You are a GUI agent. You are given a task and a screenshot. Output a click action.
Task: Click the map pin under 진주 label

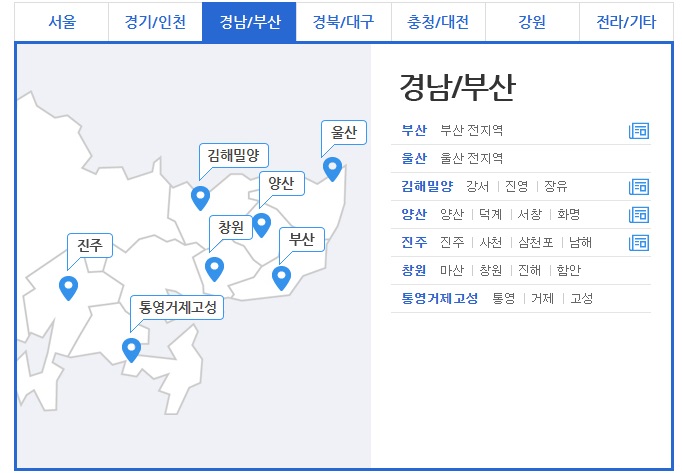[68, 288]
